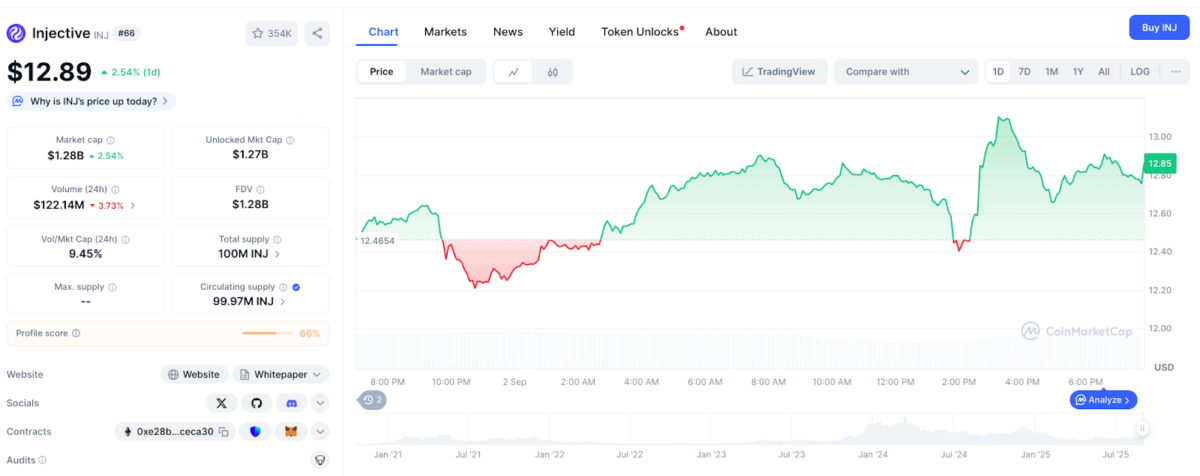This screenshot has width=1200, height=476.
Task: Open Injective's Discord link
Action: click(291, 403)
